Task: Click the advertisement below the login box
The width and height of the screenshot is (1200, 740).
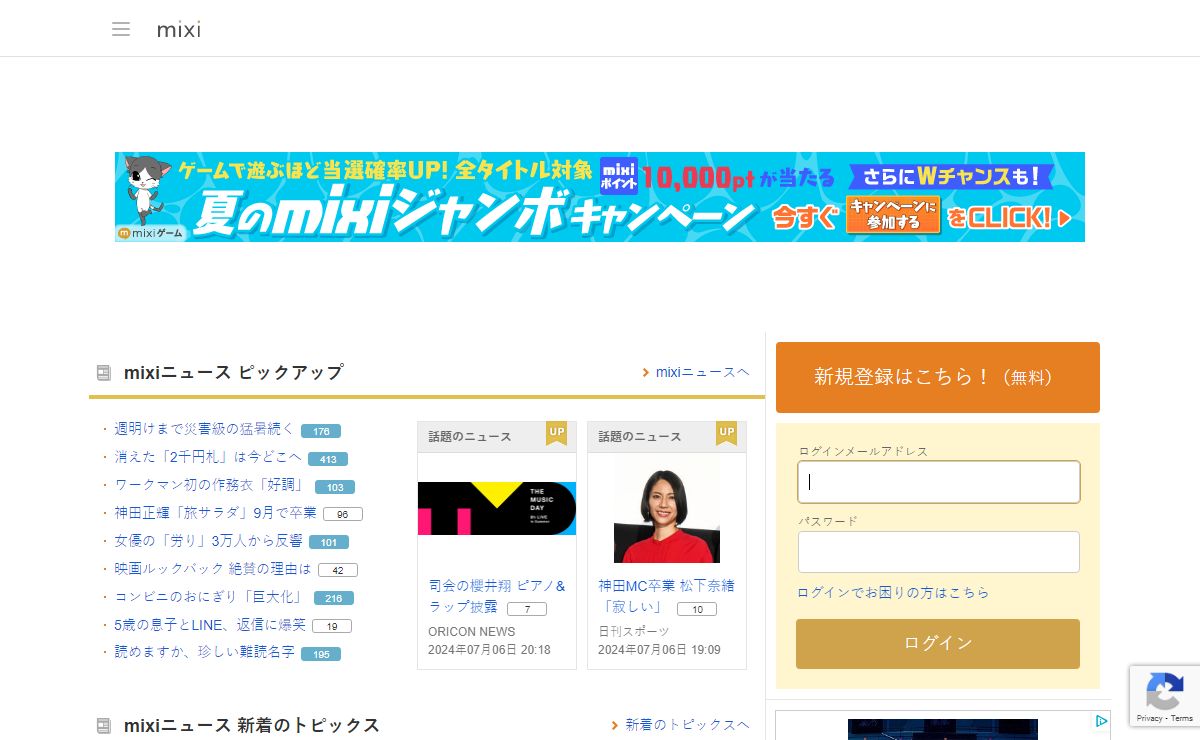Action: [943, 728]
